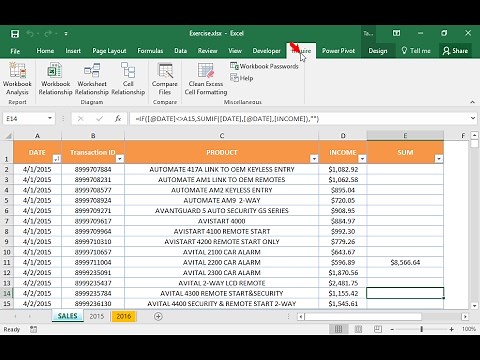Screen dimensions: 480x360
Task: Expand the formula bar chevron
Action: tap(473, 118)
